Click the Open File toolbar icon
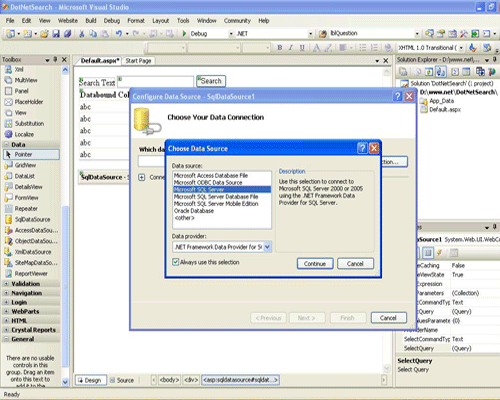 coord(44,34)
